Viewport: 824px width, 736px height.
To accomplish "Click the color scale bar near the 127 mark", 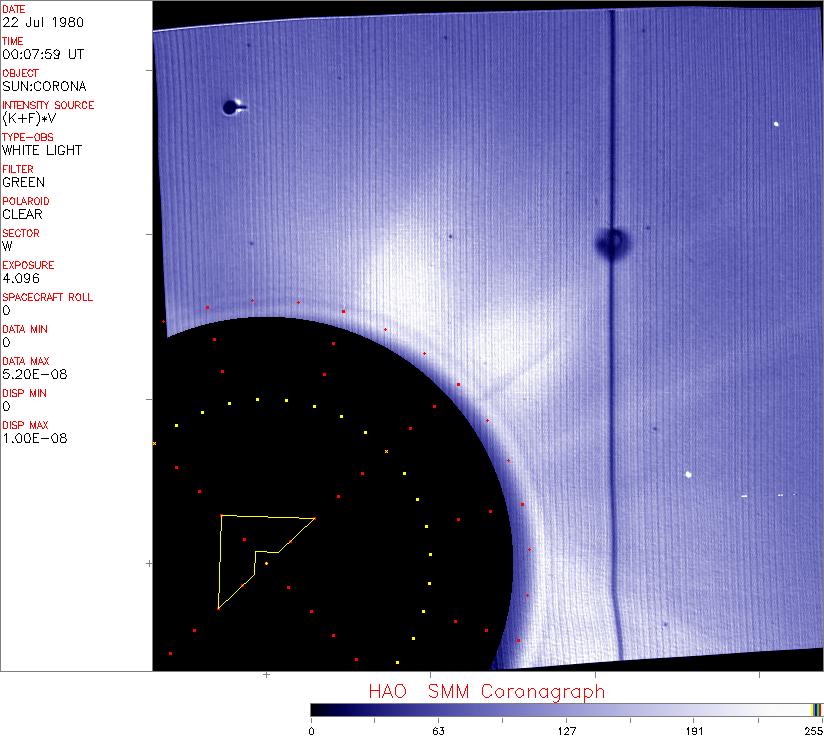I will coord(566,710).
